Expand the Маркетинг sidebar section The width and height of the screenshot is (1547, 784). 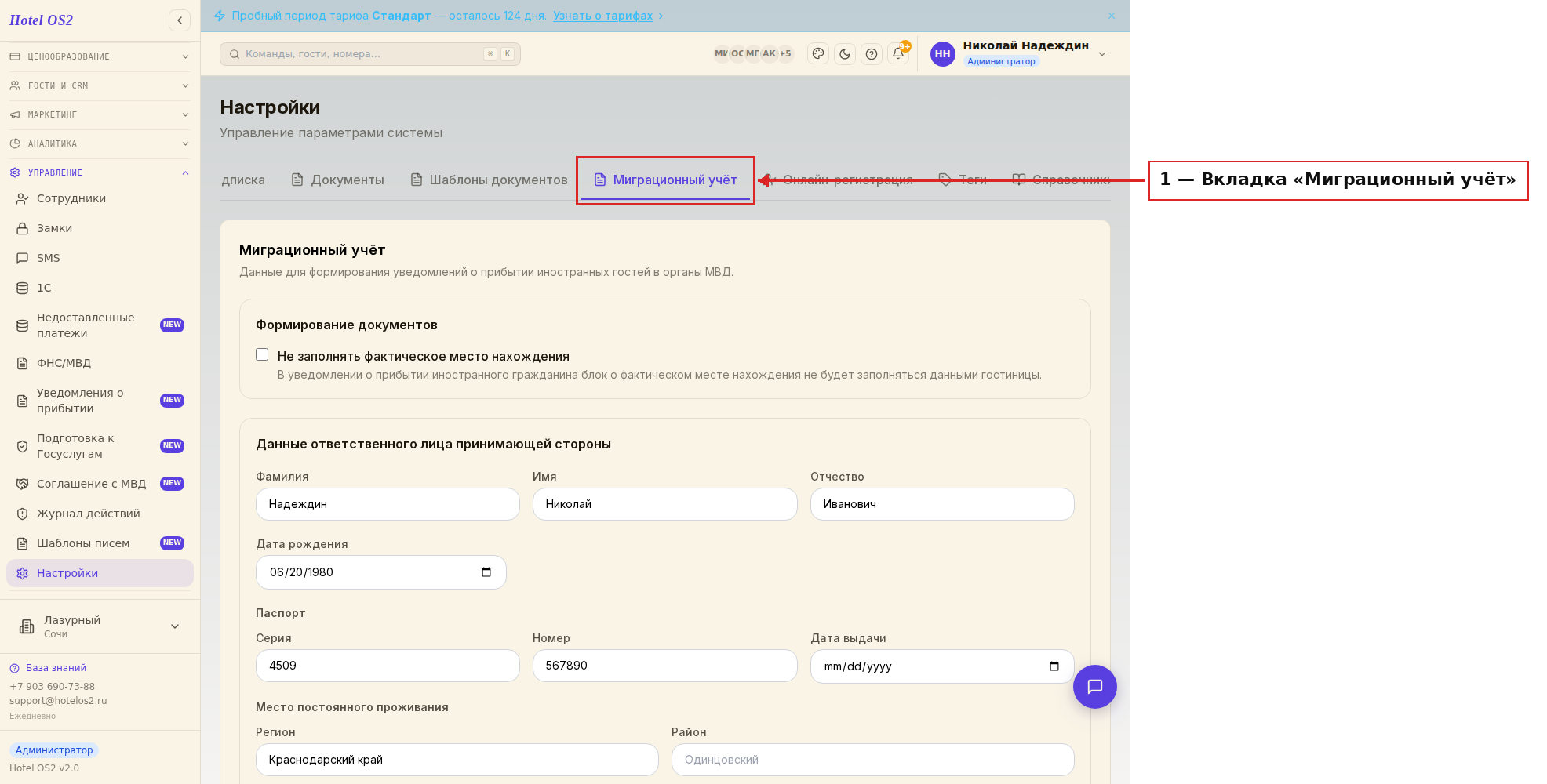point(100,115)
